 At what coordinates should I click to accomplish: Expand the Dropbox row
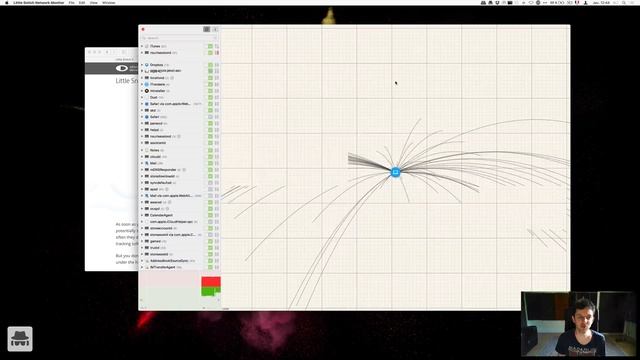click(142, 64)
